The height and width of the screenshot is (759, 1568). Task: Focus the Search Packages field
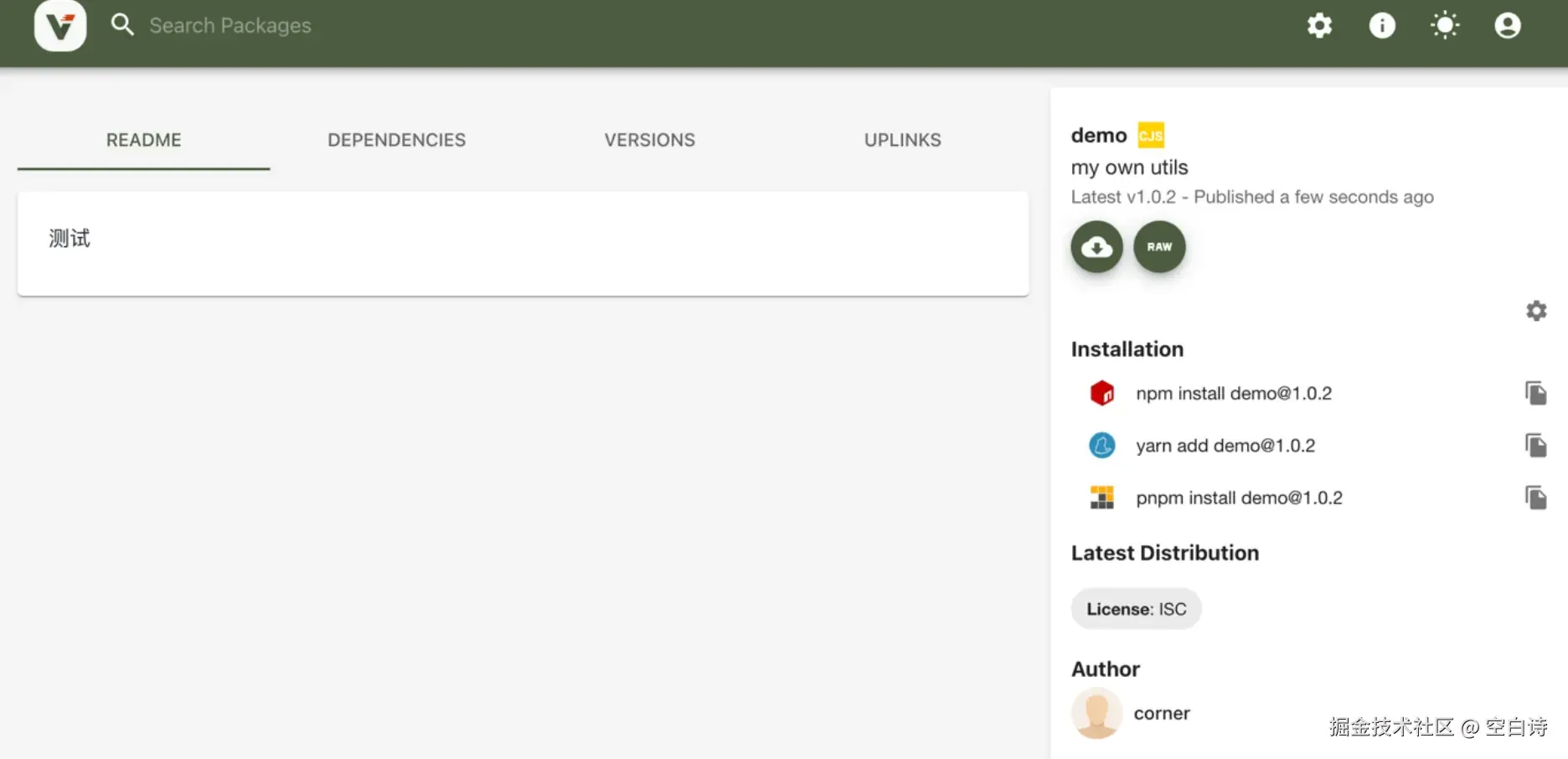tap(230, 26)
